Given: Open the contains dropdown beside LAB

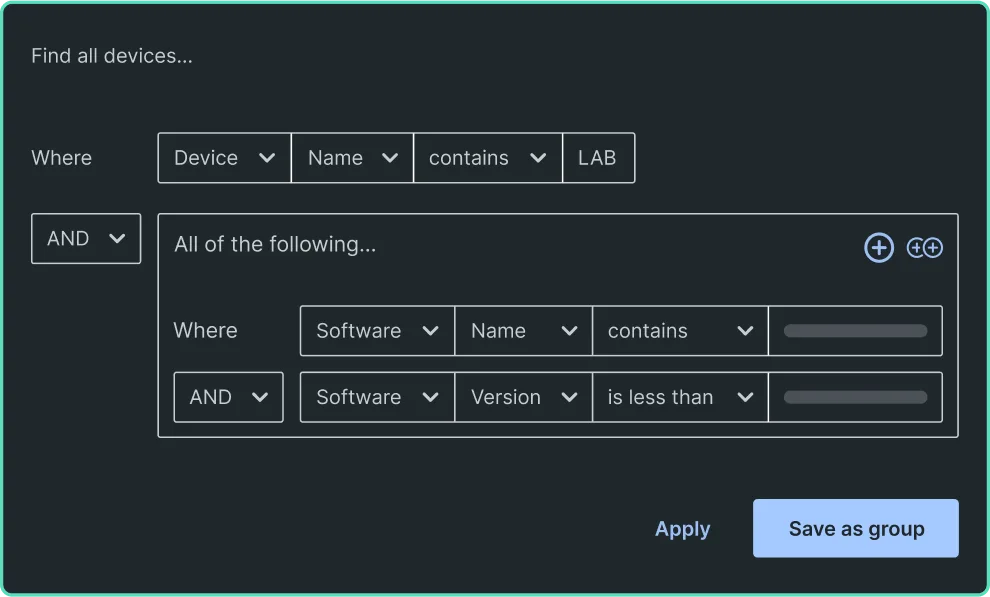Looking at the screenshot, I should coord(487,158).
